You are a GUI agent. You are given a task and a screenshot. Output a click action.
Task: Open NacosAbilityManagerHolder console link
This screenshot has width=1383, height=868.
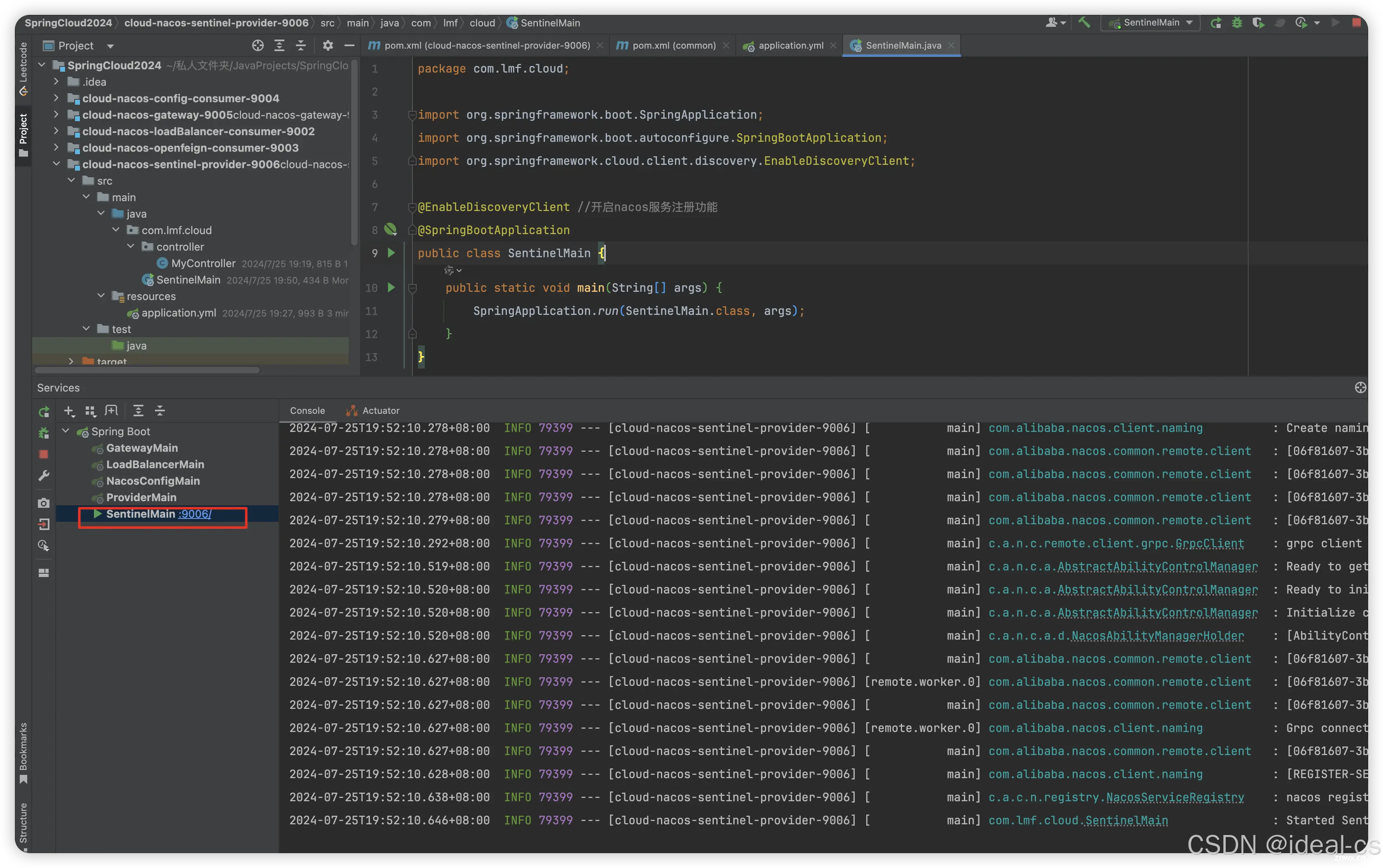click(1158, 636)
